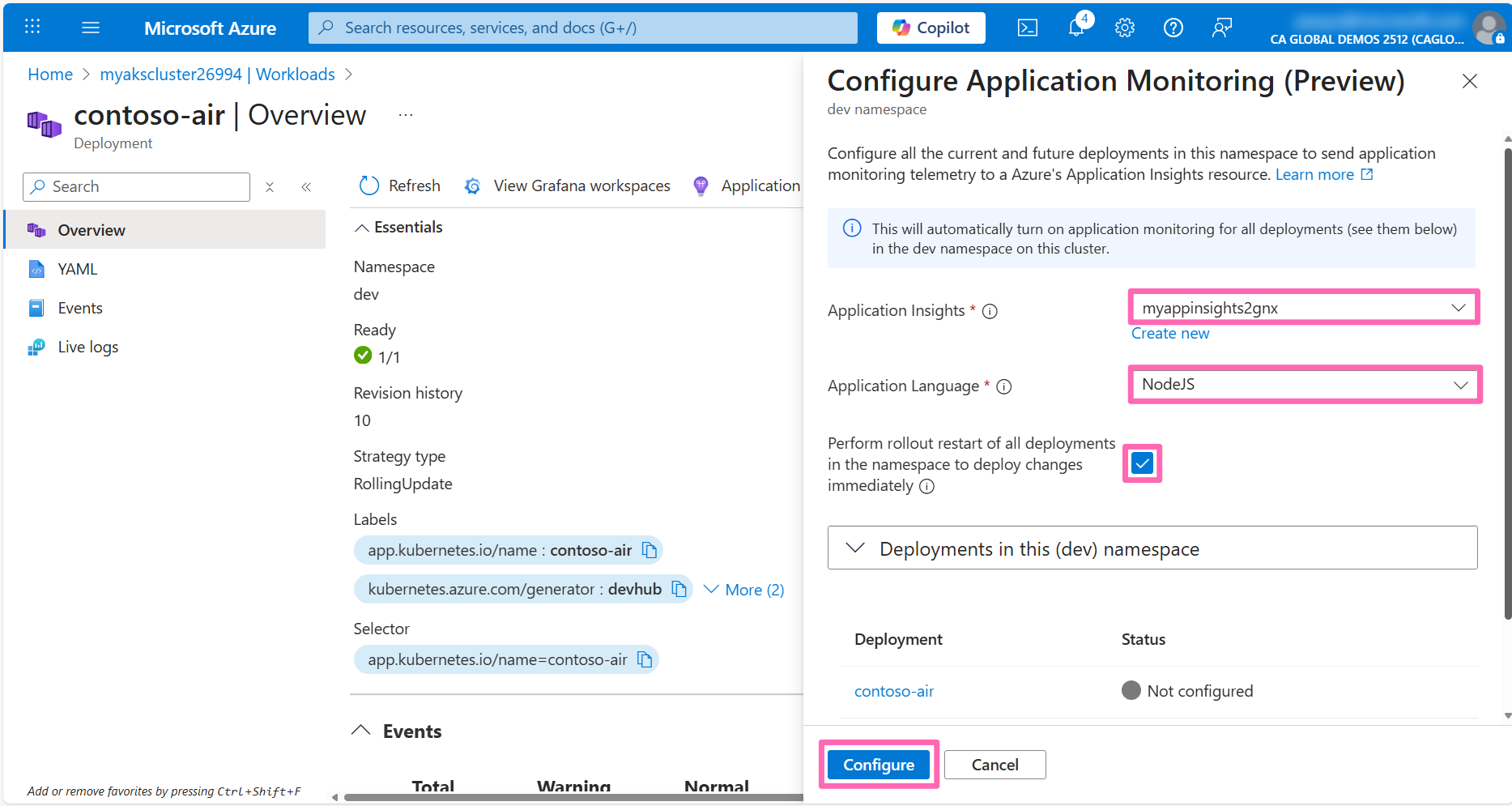Open the feedback icon in top bar
The image size is (1512, 806).
click(x=1221, y=27)
